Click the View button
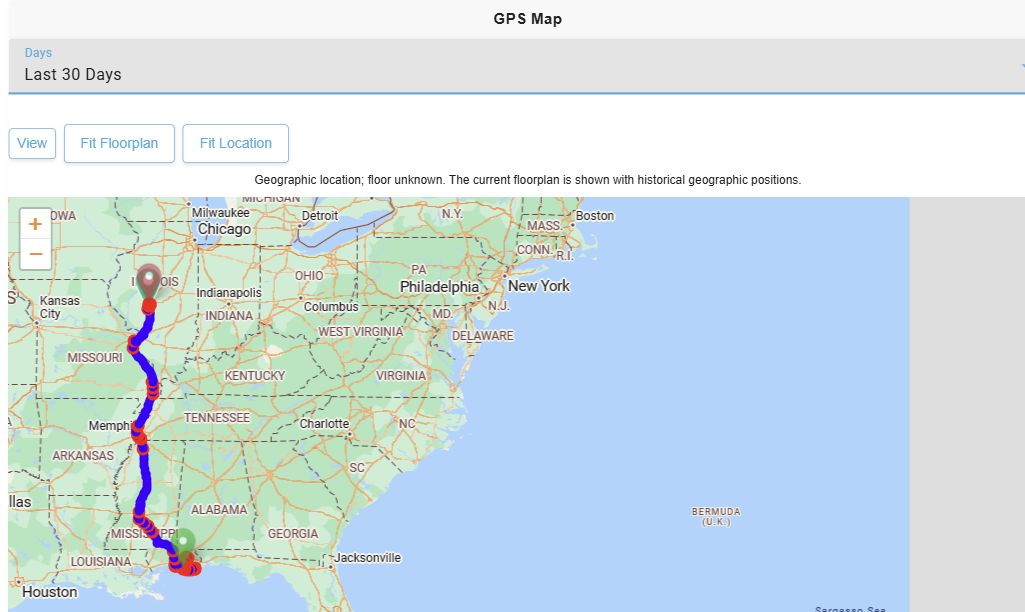1025x612 pixels. point(32,143)
